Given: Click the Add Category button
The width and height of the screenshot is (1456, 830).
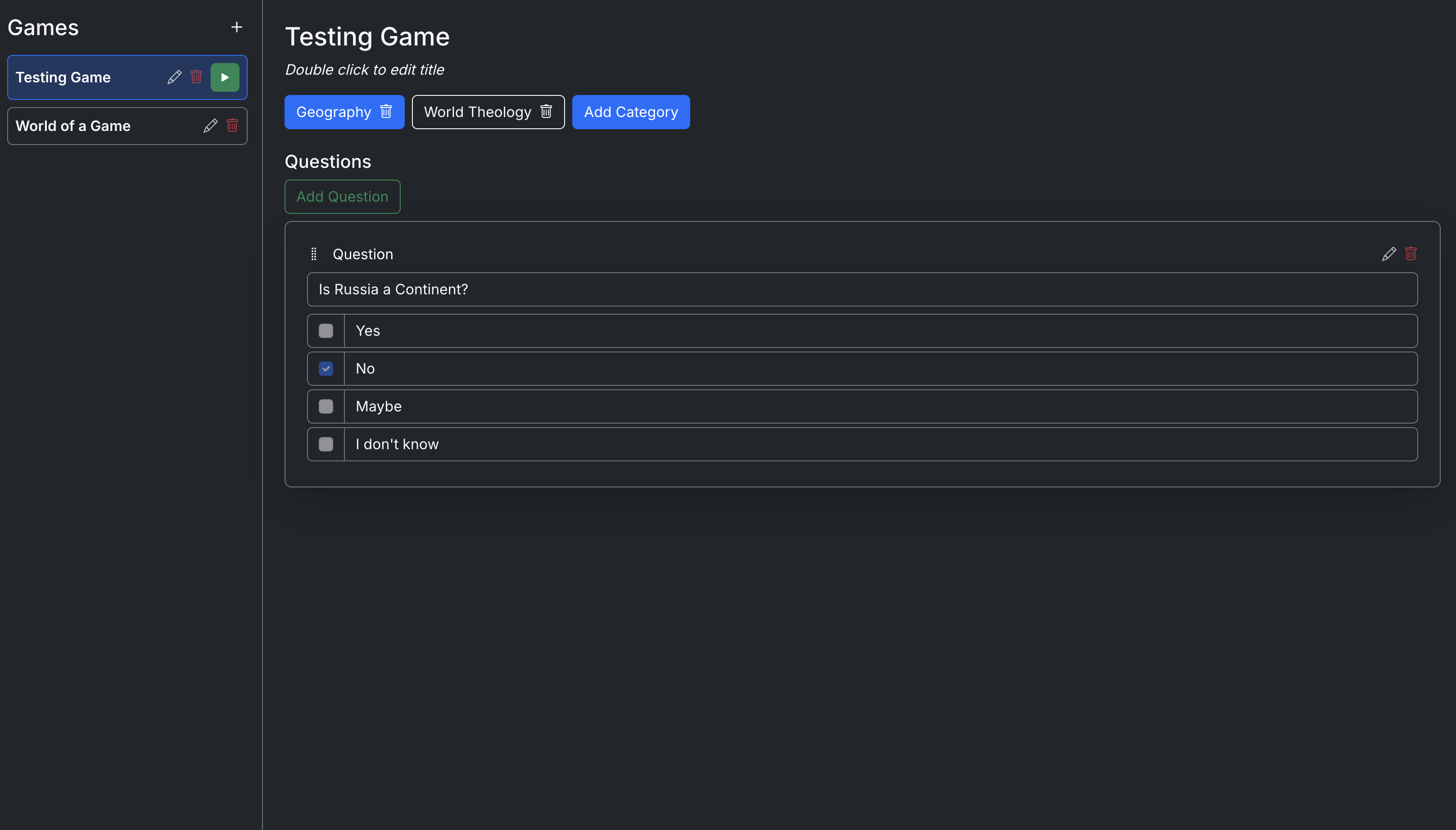Looking at the screenshot, I should point(630,112).
